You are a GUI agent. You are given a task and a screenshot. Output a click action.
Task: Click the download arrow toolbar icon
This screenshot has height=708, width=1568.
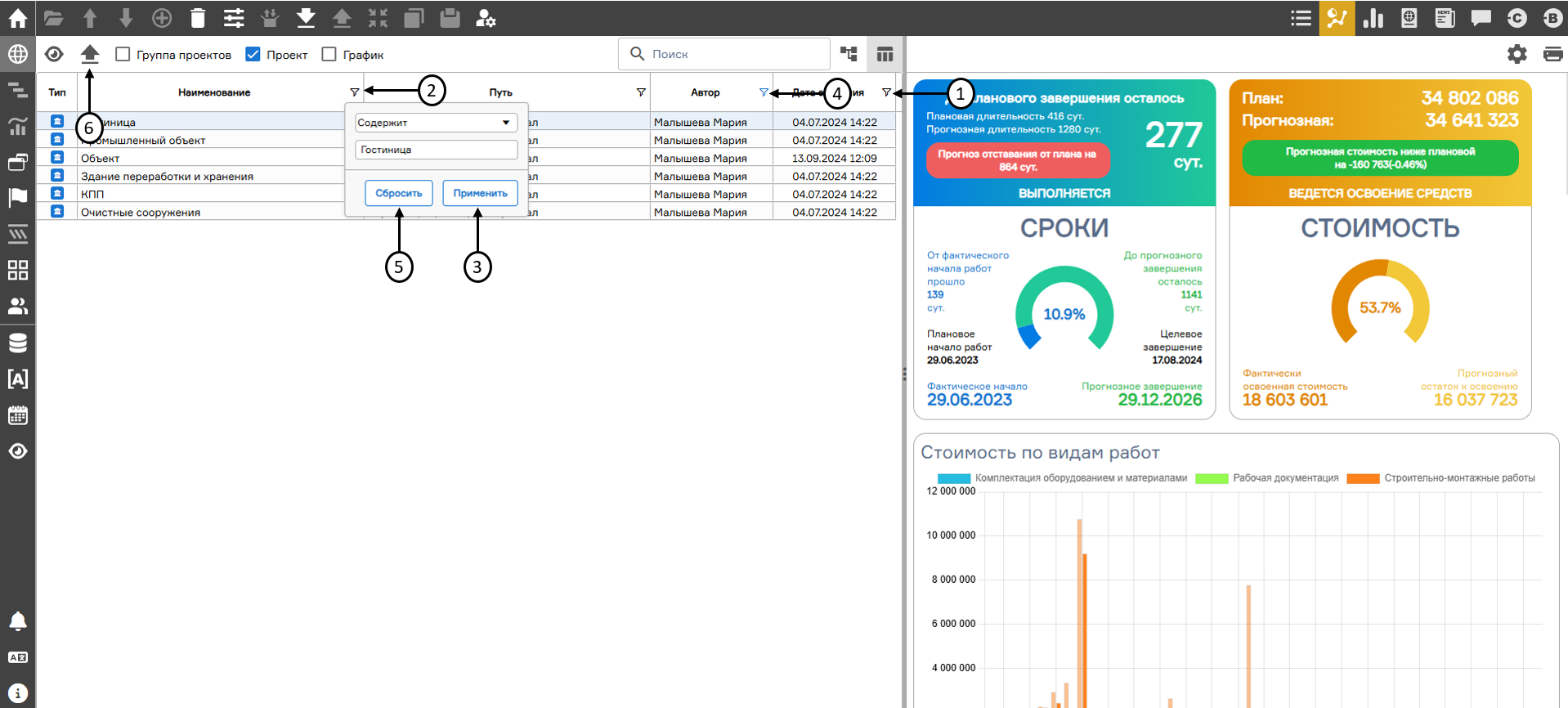pos(306,18)
